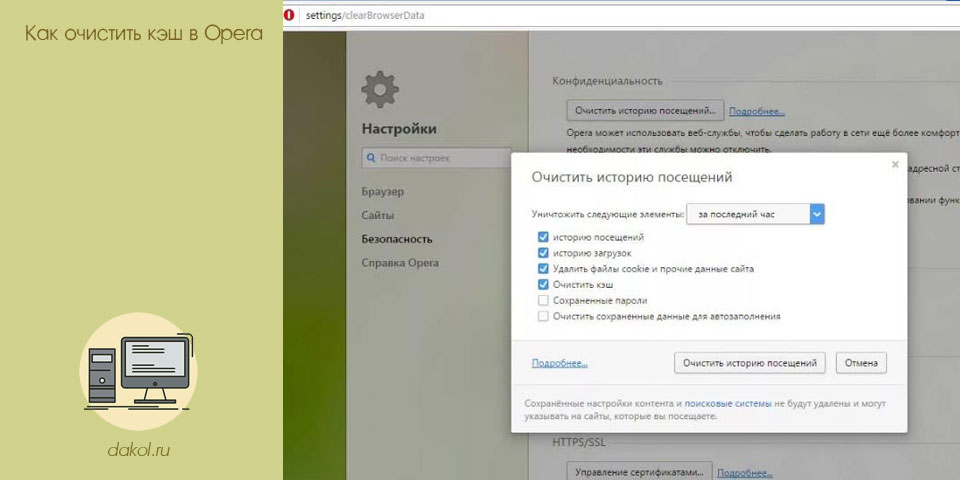
Task: Check 'Очистить сохраненные данные для автозаполнения' checkbox
Action: [x=542, y=317]
